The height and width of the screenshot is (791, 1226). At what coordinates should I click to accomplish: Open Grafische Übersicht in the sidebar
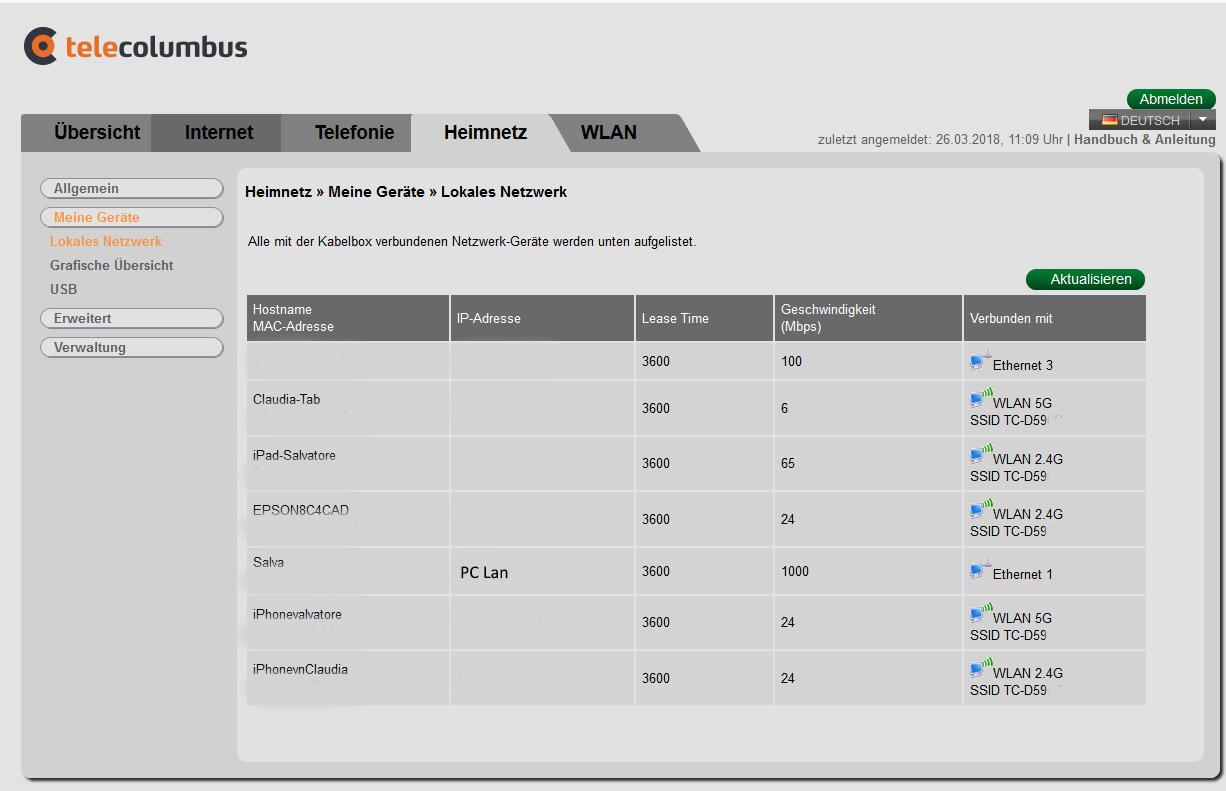(x=112, y=265)
